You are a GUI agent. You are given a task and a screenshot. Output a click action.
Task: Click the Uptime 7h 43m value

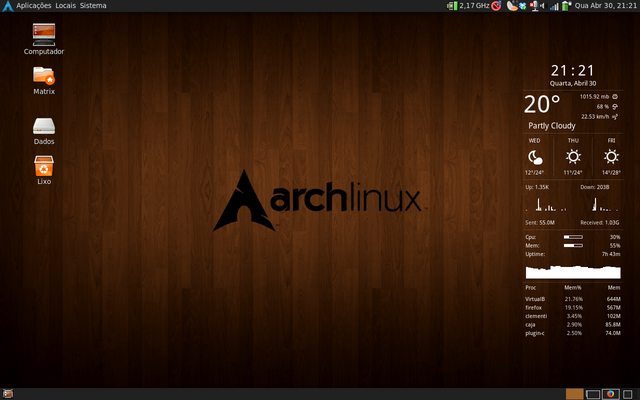coord(611,254)
